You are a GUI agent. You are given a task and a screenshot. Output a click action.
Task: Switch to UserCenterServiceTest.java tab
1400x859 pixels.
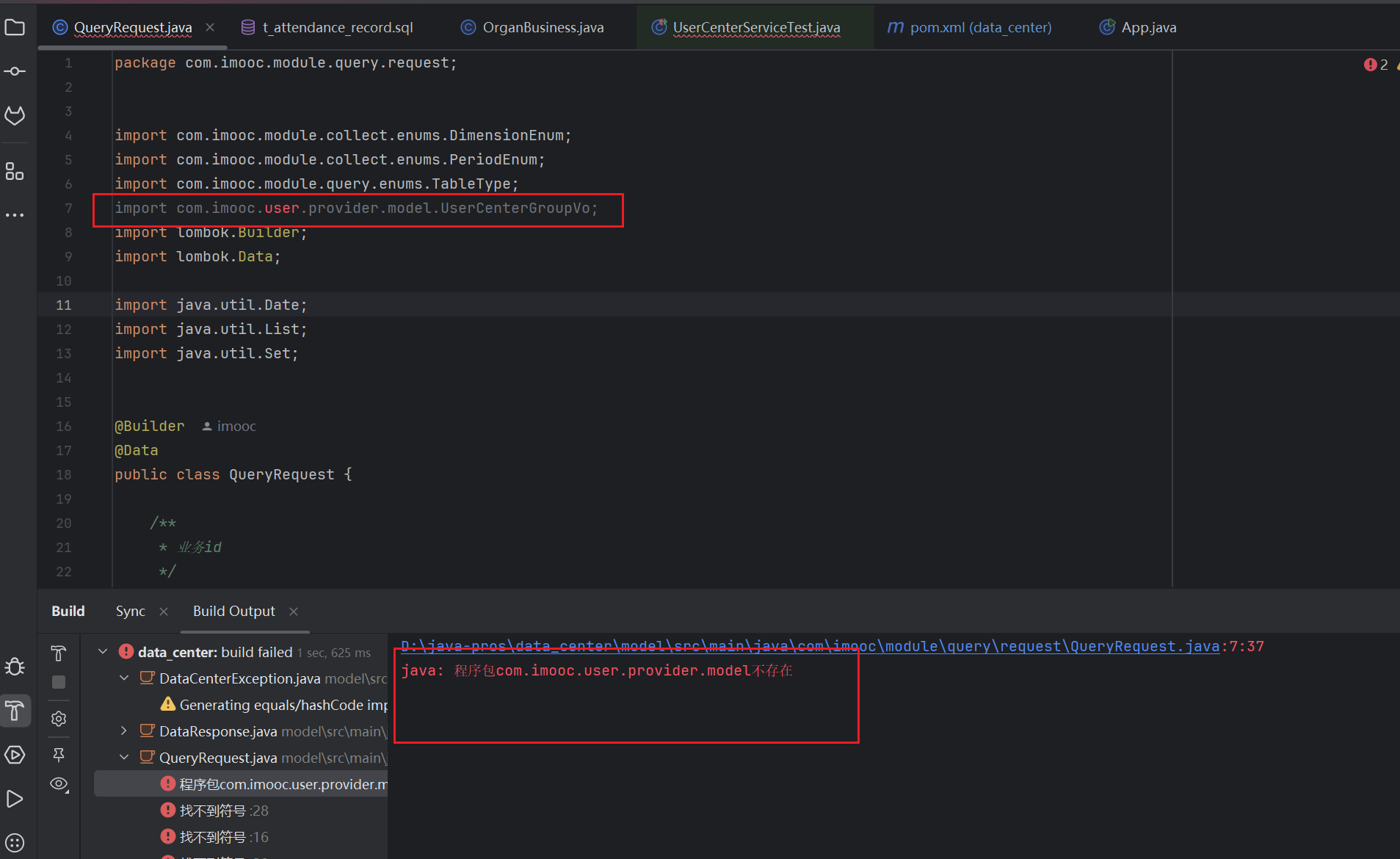pyautogui.click(x=756, y=27)
